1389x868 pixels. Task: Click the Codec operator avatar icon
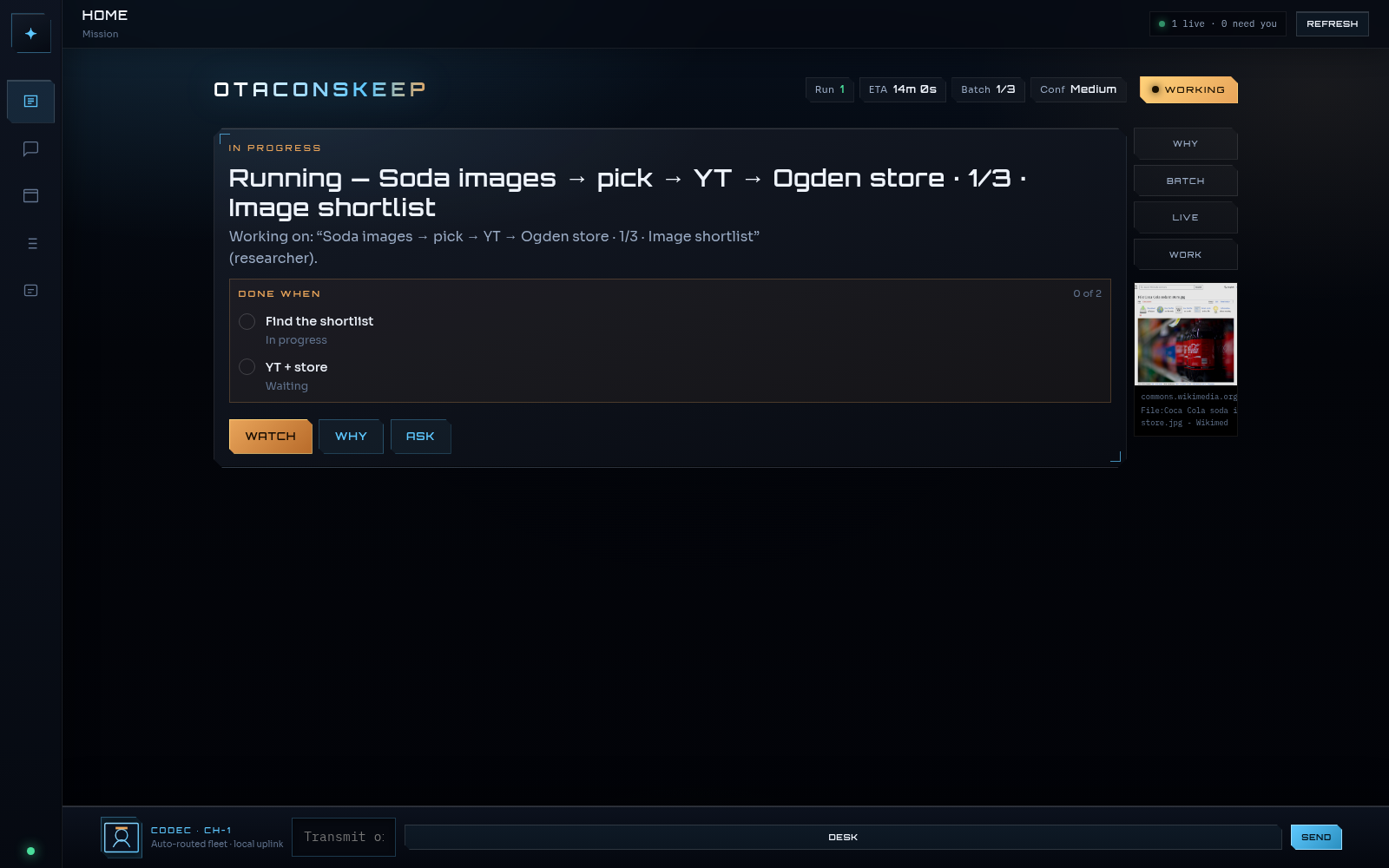(122, 838)
